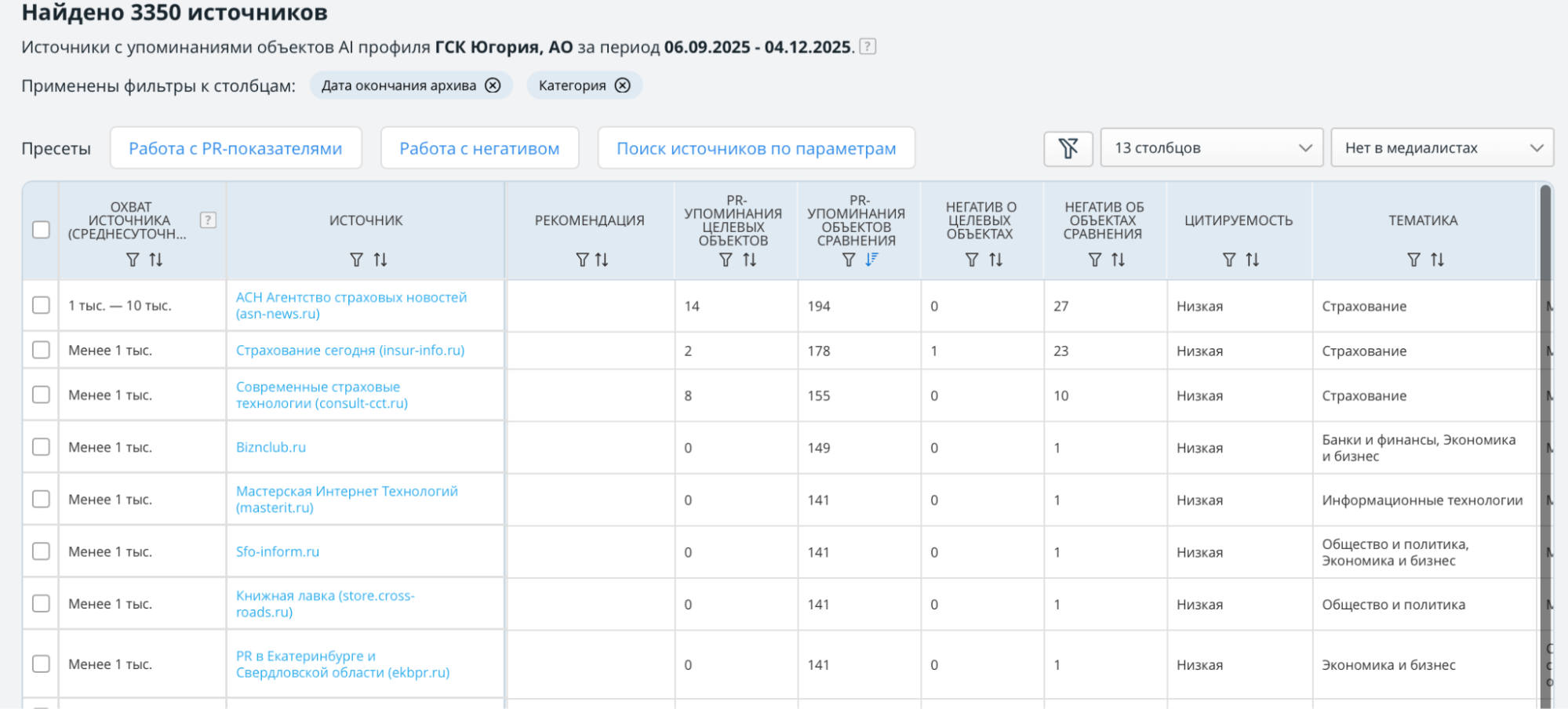Choose the Поиск источников по параметрам preset

pos(756,148)
